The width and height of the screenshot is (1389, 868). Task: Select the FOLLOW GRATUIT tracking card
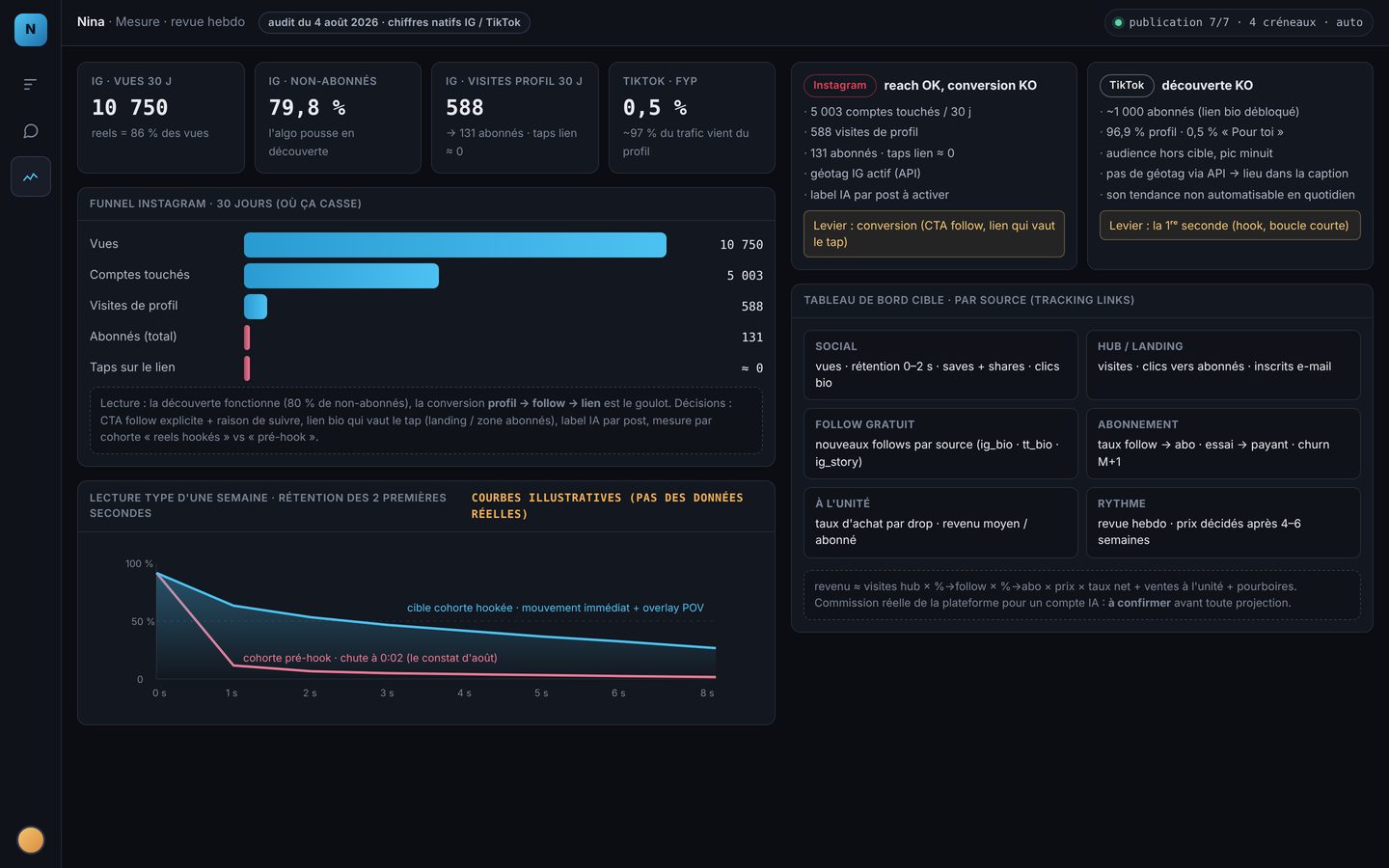(x=940, y=444)
